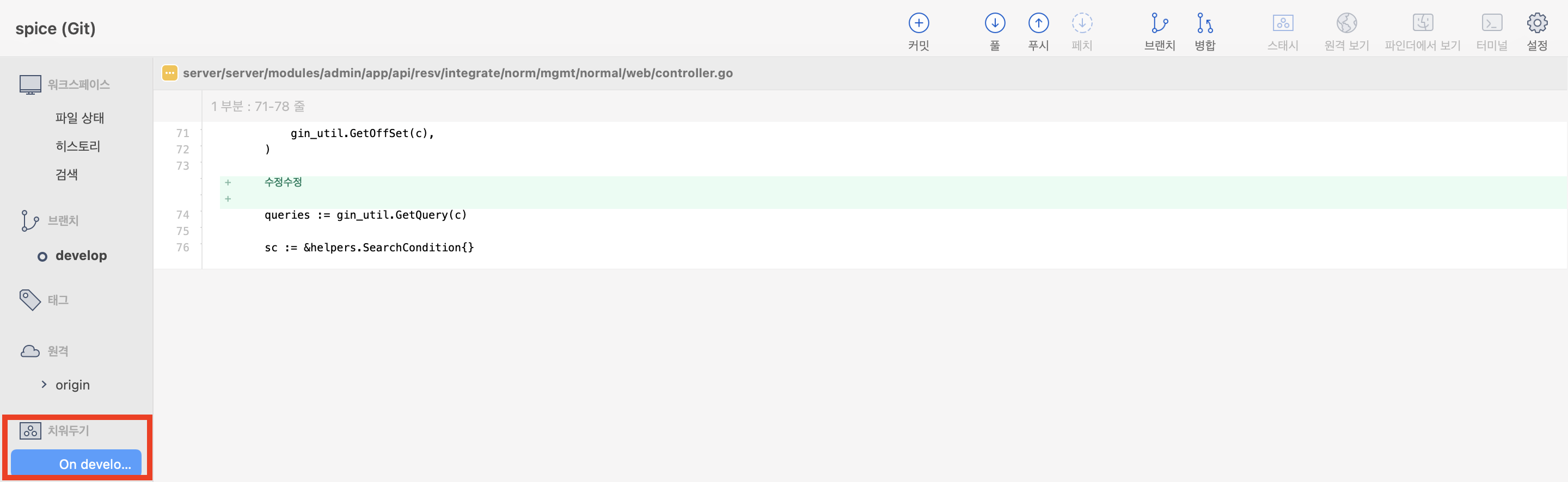Click the added line '수정수정'
1568x482 pixels.
283,182
